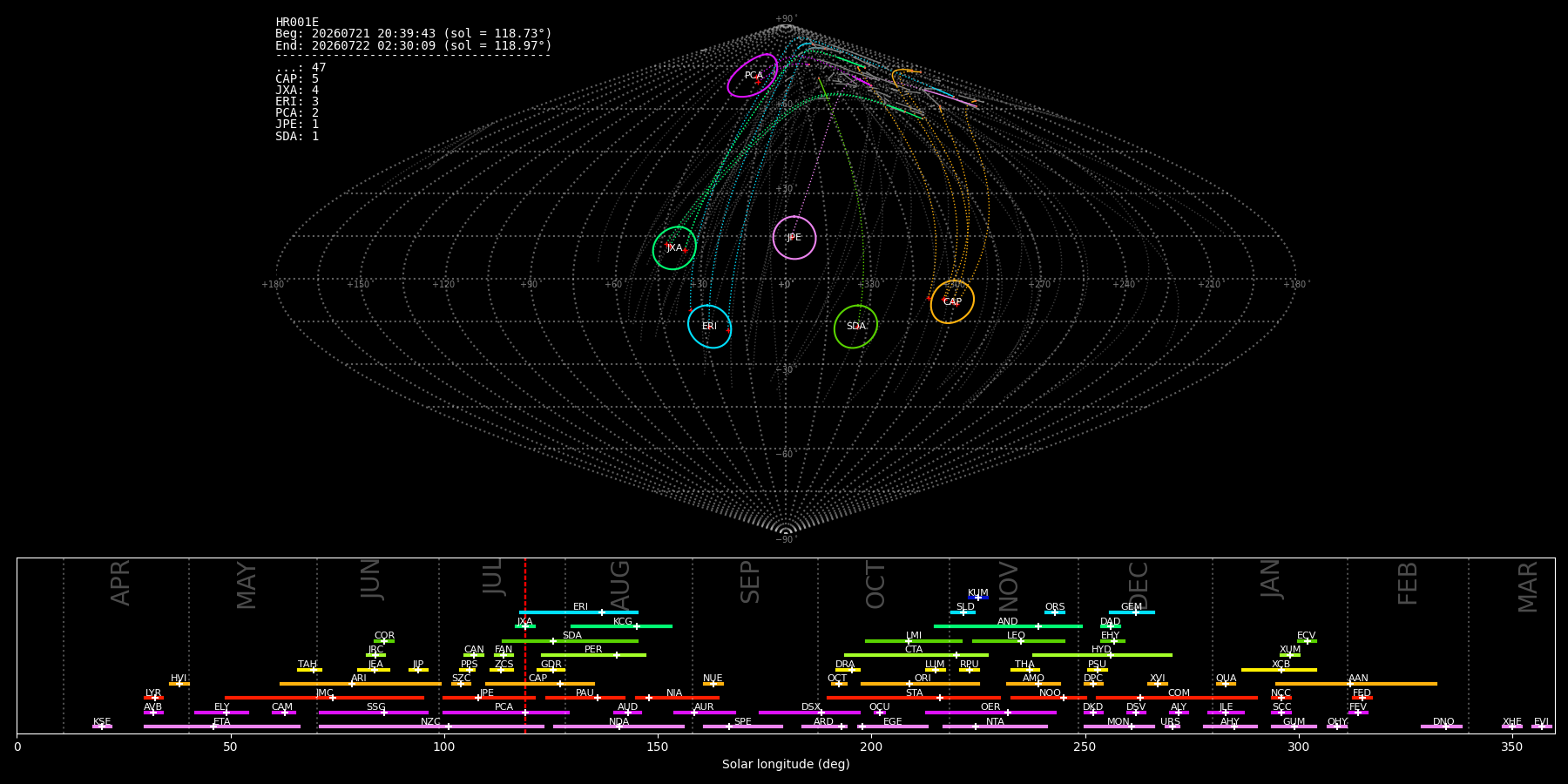Click the STA shower bar in timeline
This screenshot has height=784, width=1568.
[x=914, y=698]
